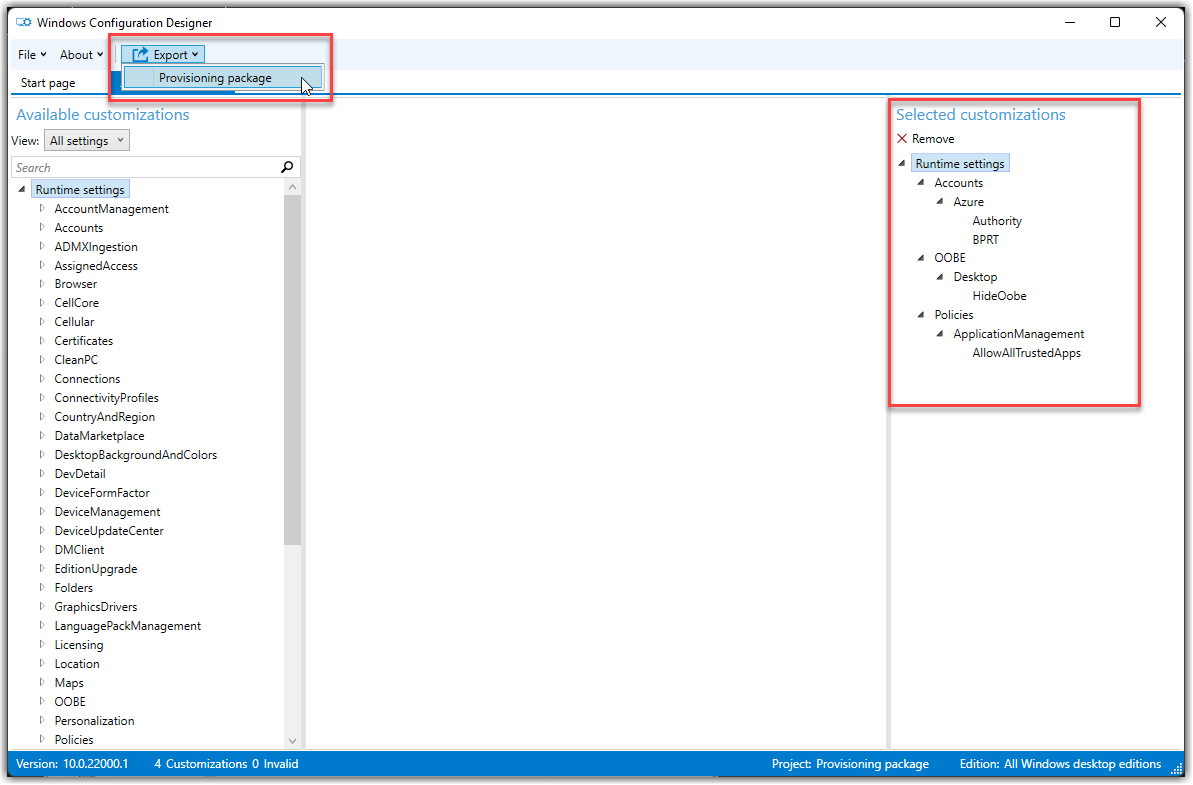The image size is (1193, 785).
Task: Collapse Runtime settings in Available customizations
Action: click(21, 189)
